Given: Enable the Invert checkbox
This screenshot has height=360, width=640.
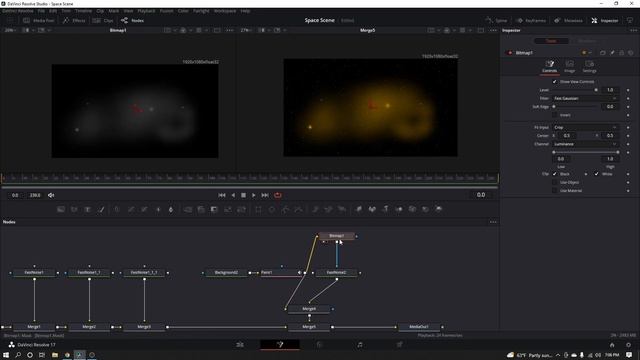Looking at the screenshot, I should (555, 115).
